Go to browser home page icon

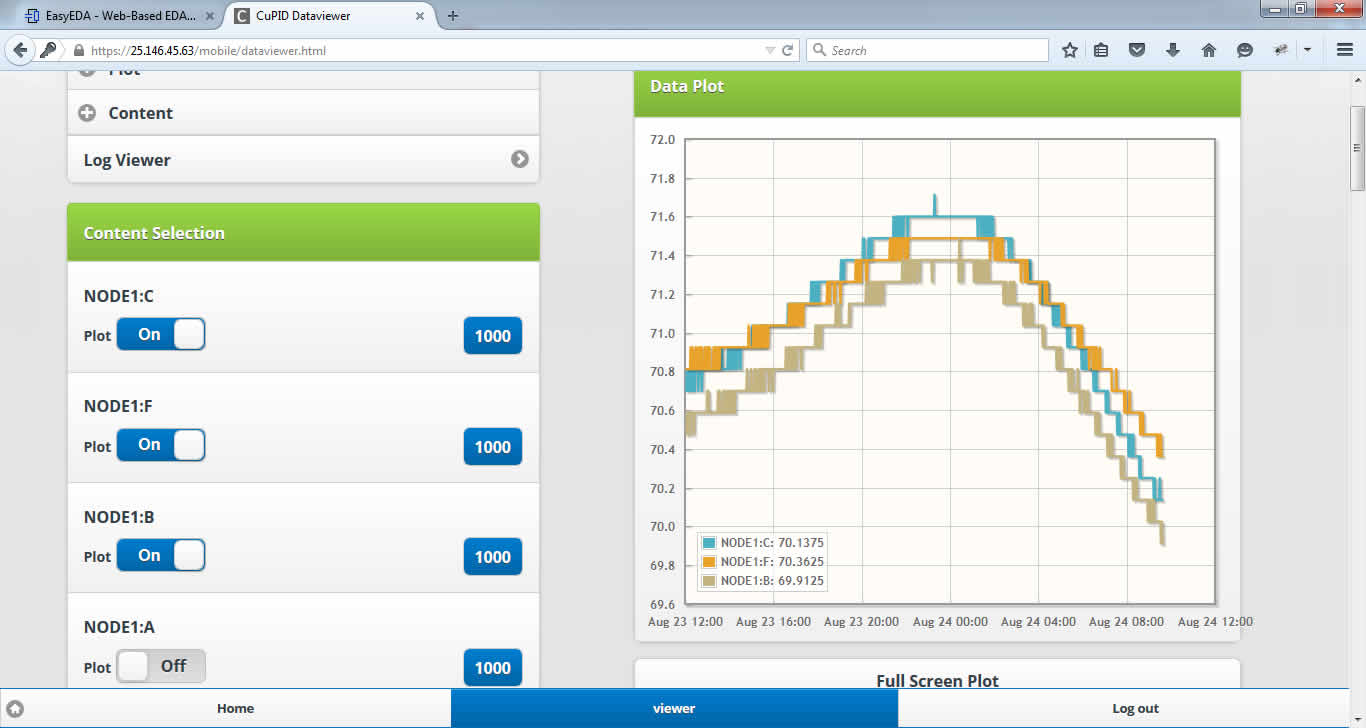coord(1208,50)
